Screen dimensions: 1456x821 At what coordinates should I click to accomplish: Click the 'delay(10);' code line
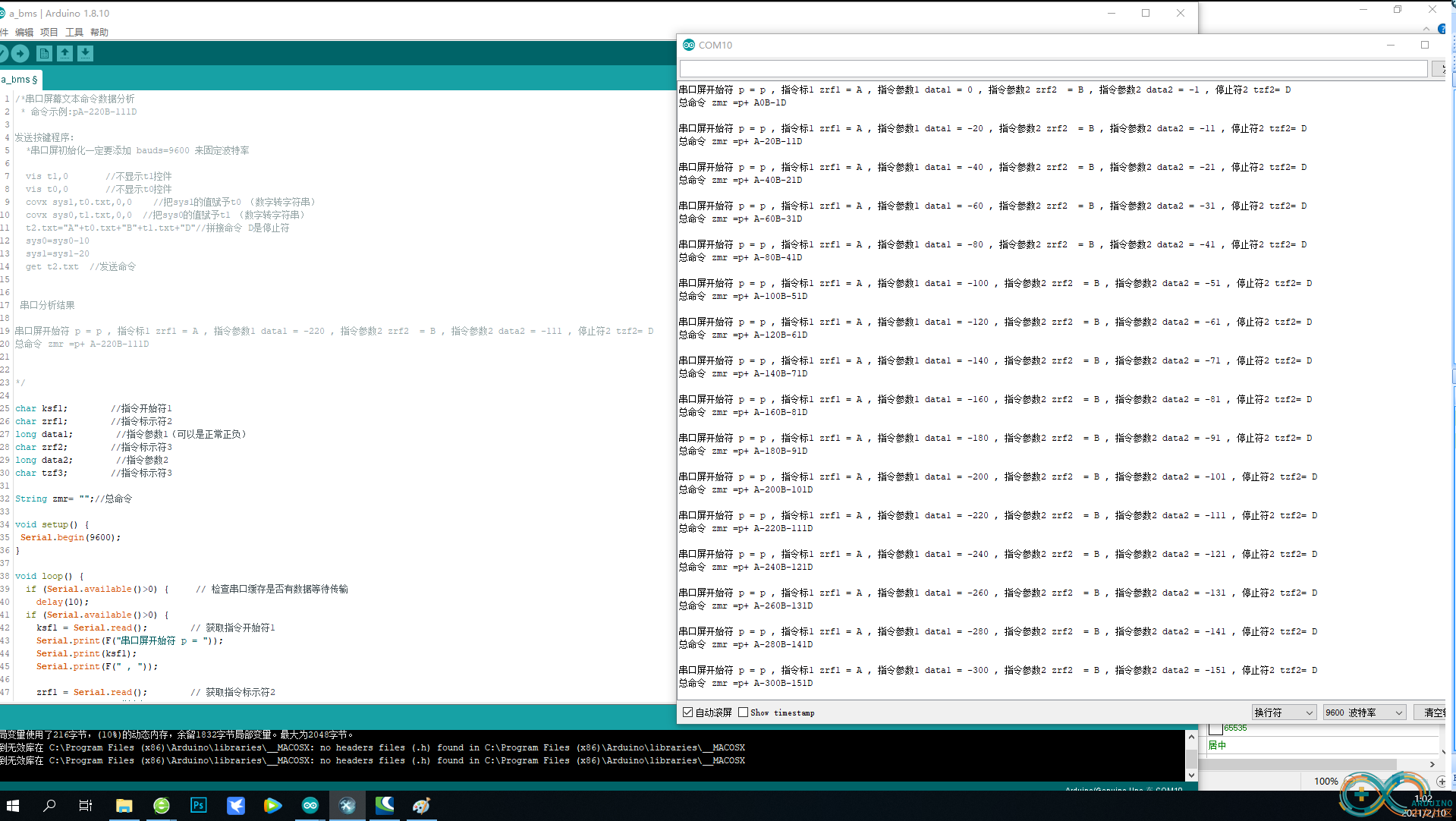tap(62, 602)
